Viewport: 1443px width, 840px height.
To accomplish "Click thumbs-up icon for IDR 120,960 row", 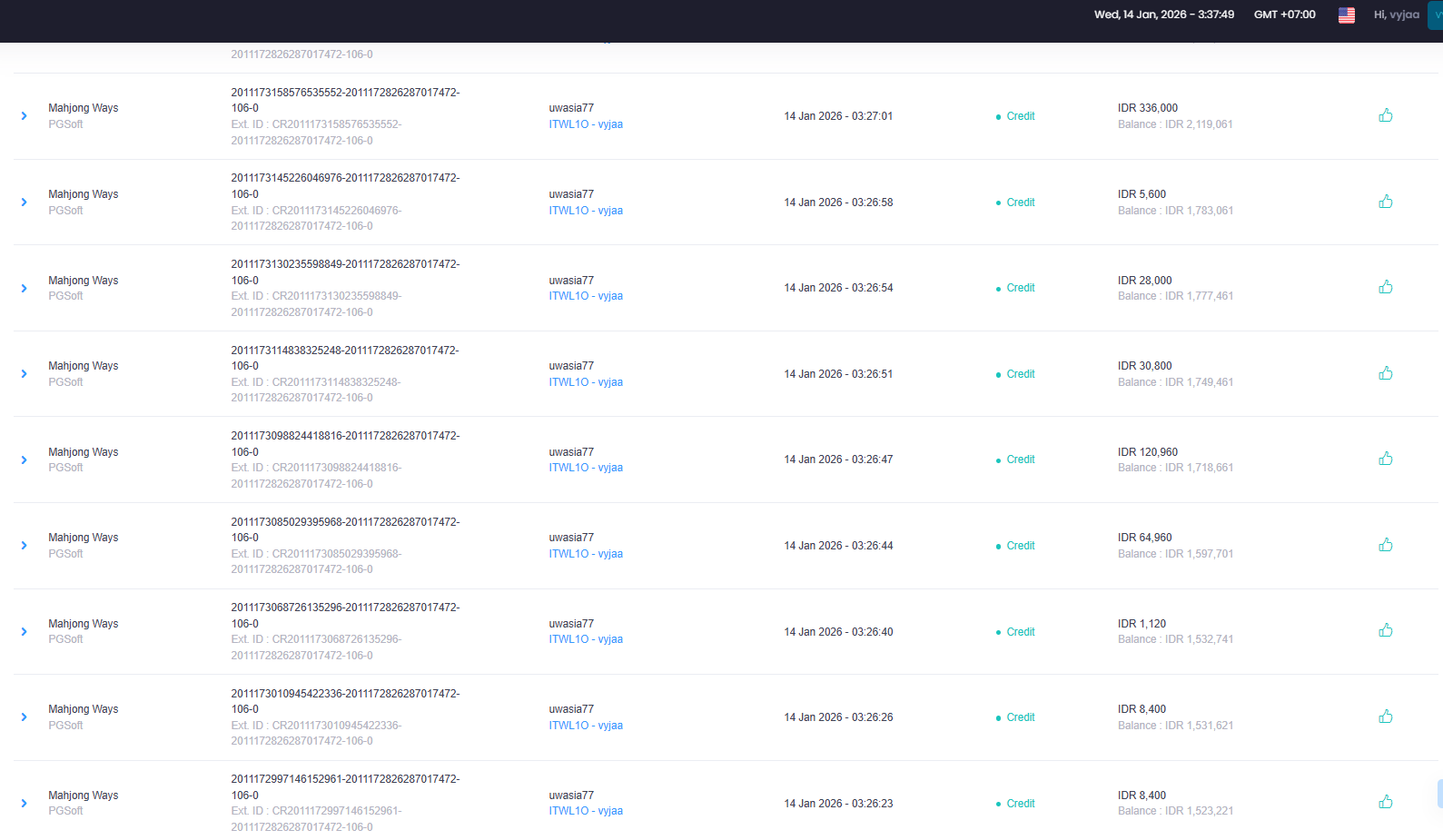I will pyautogui.click(x=1386, y=459).
